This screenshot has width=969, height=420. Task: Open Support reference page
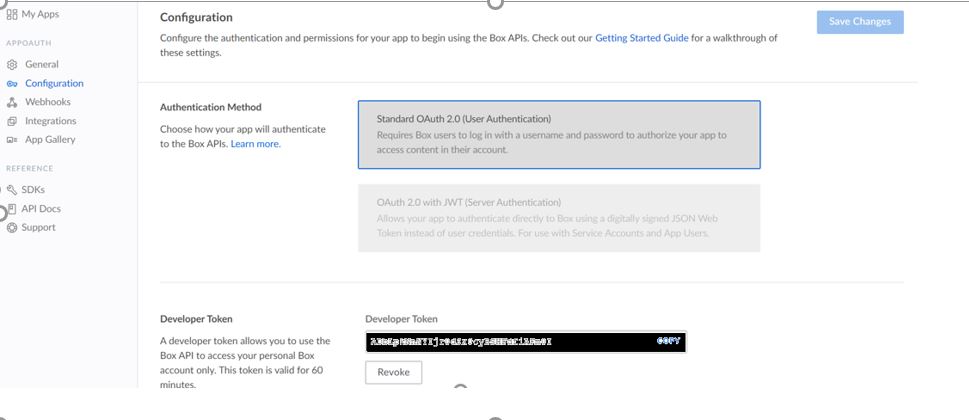point(38,227)
